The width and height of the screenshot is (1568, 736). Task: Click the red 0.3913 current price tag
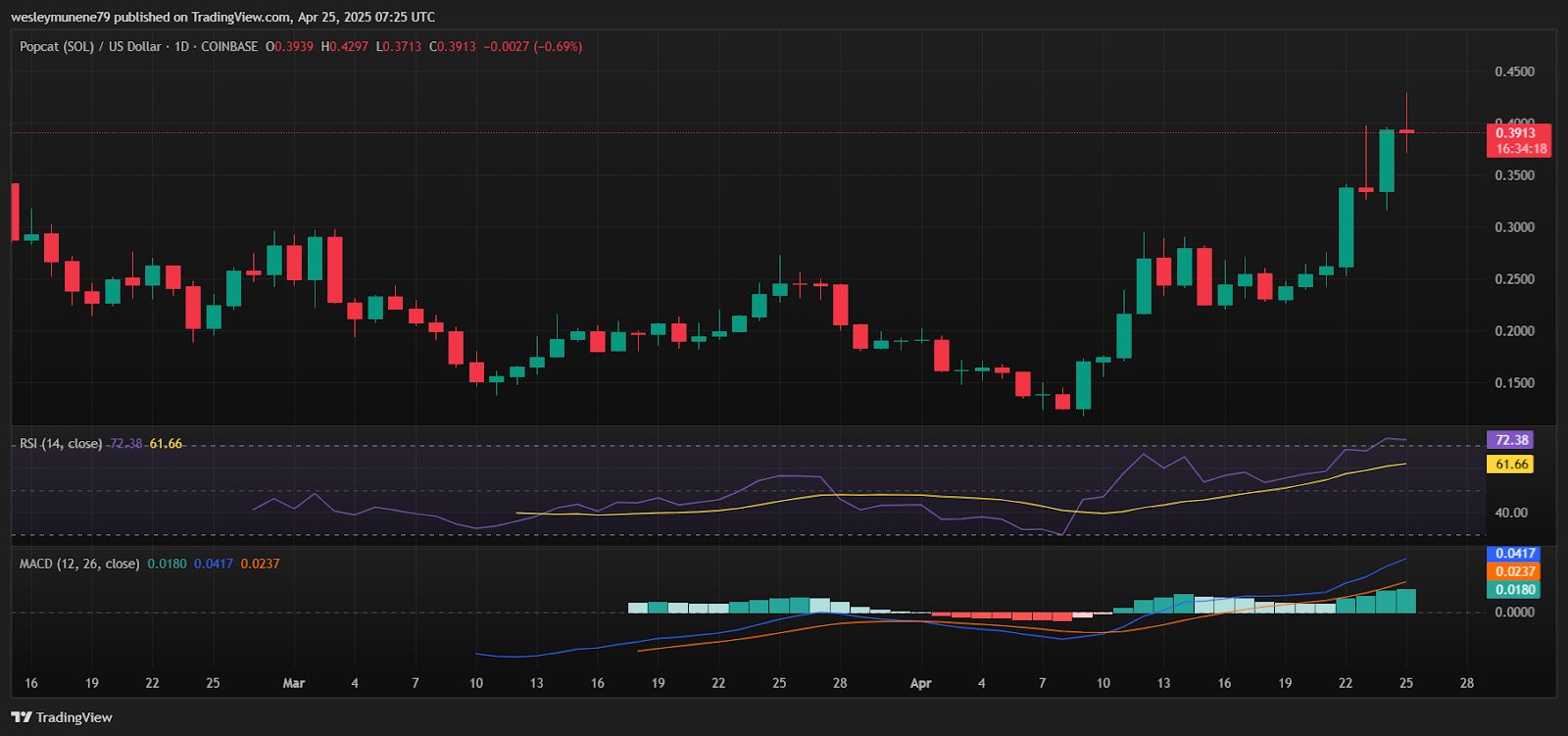1517,133
